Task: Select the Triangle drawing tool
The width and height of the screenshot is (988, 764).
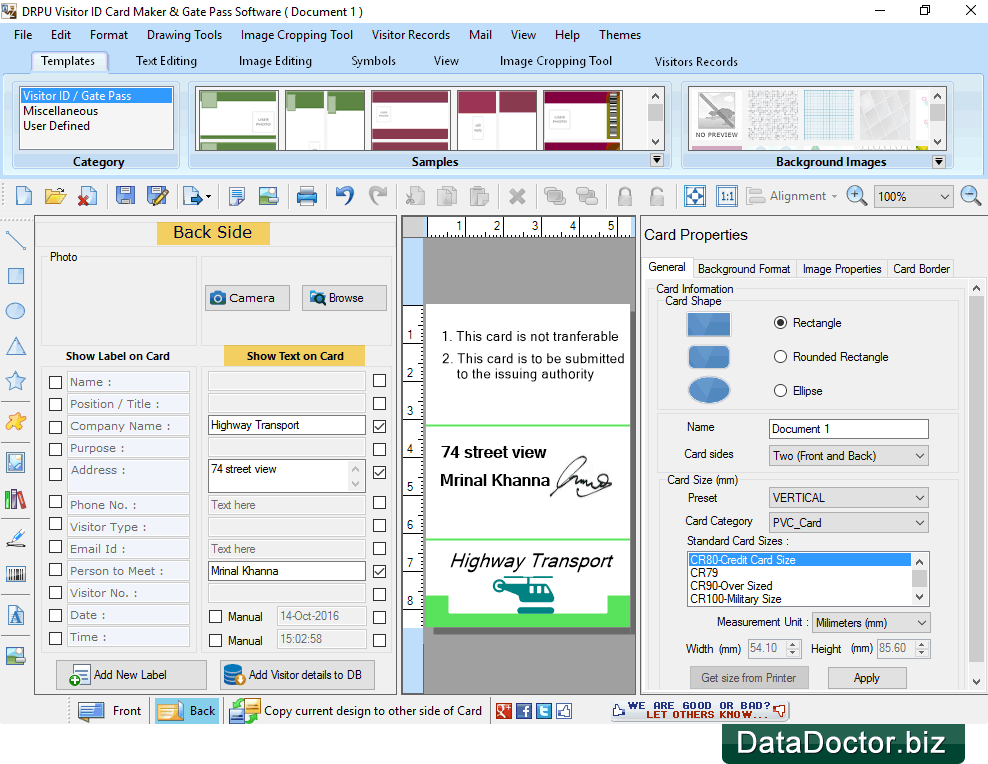Action: (x=15, y=346)
